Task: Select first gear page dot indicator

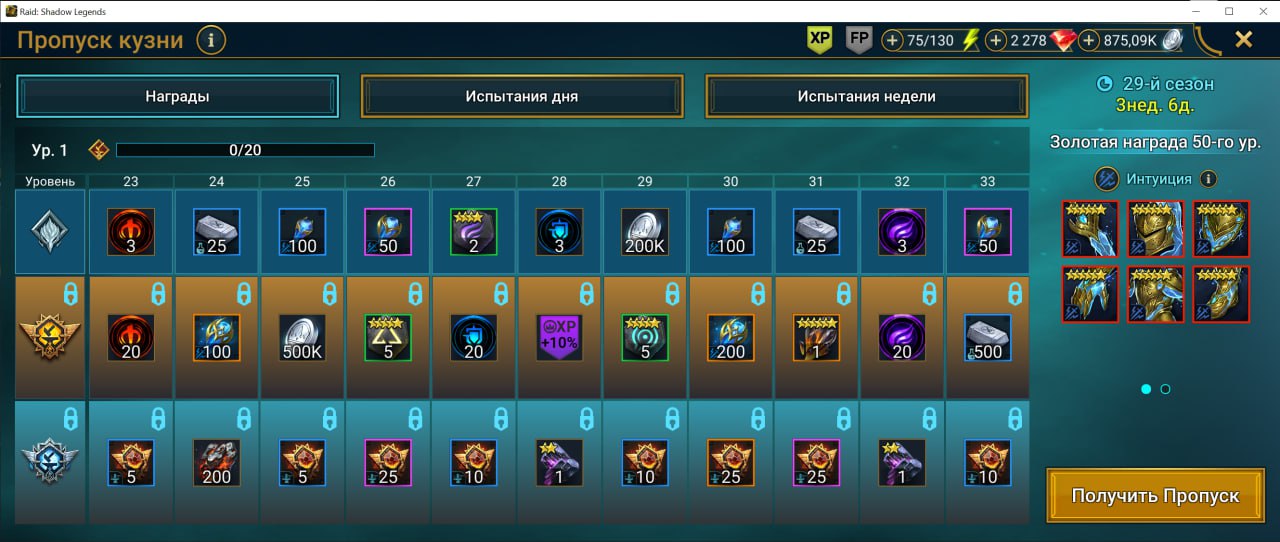Action: (1146, 389)
